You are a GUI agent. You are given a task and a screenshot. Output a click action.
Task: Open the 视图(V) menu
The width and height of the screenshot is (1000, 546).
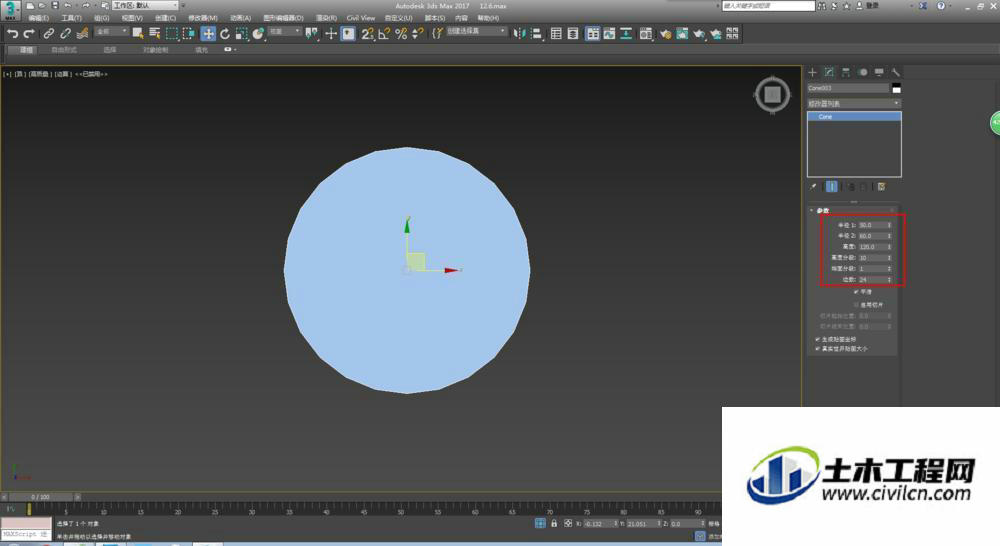[x=132, y=18]
